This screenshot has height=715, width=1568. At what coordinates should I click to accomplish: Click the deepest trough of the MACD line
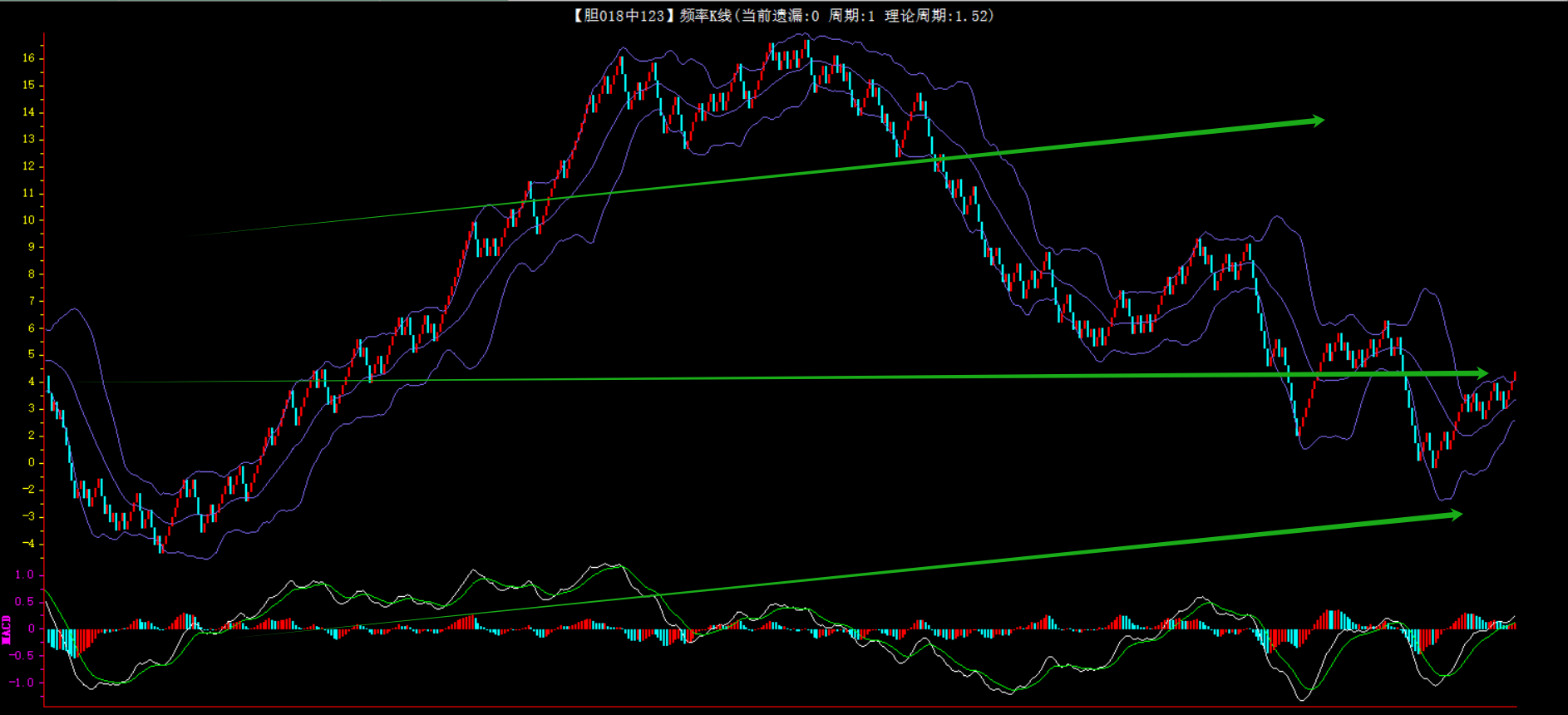pyautogui.click(x=1303, y=698)
